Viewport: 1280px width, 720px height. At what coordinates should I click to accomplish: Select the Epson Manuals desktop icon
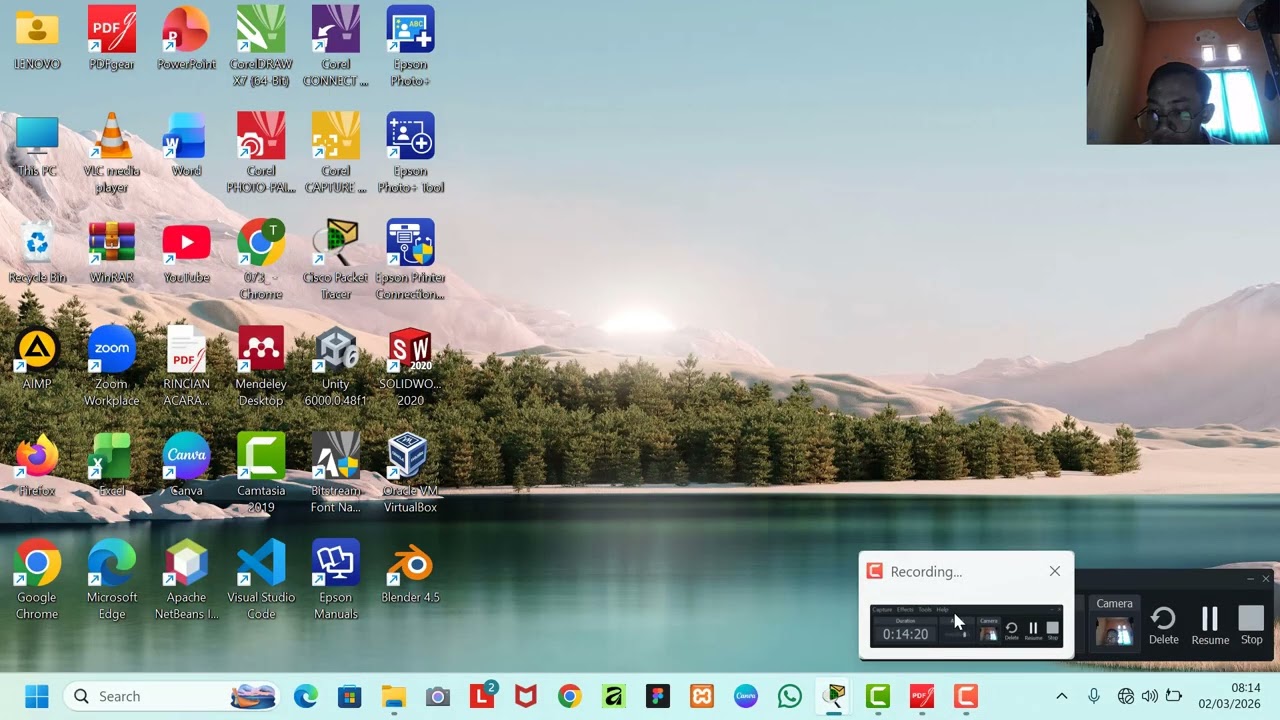336,580
